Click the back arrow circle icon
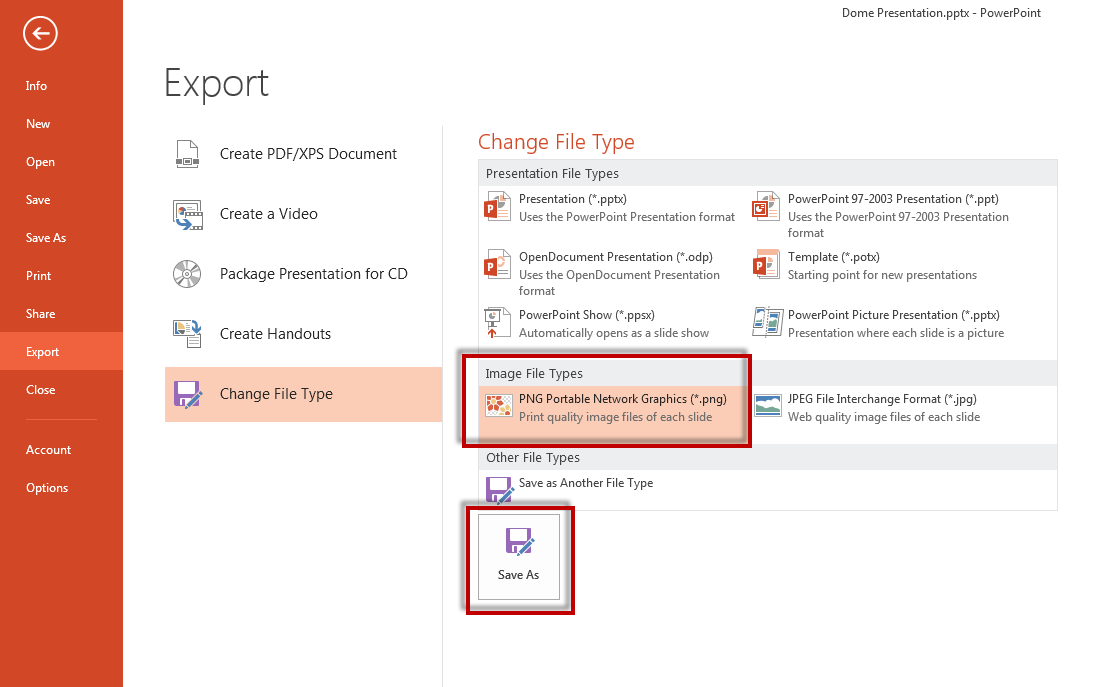 (41, 34)
